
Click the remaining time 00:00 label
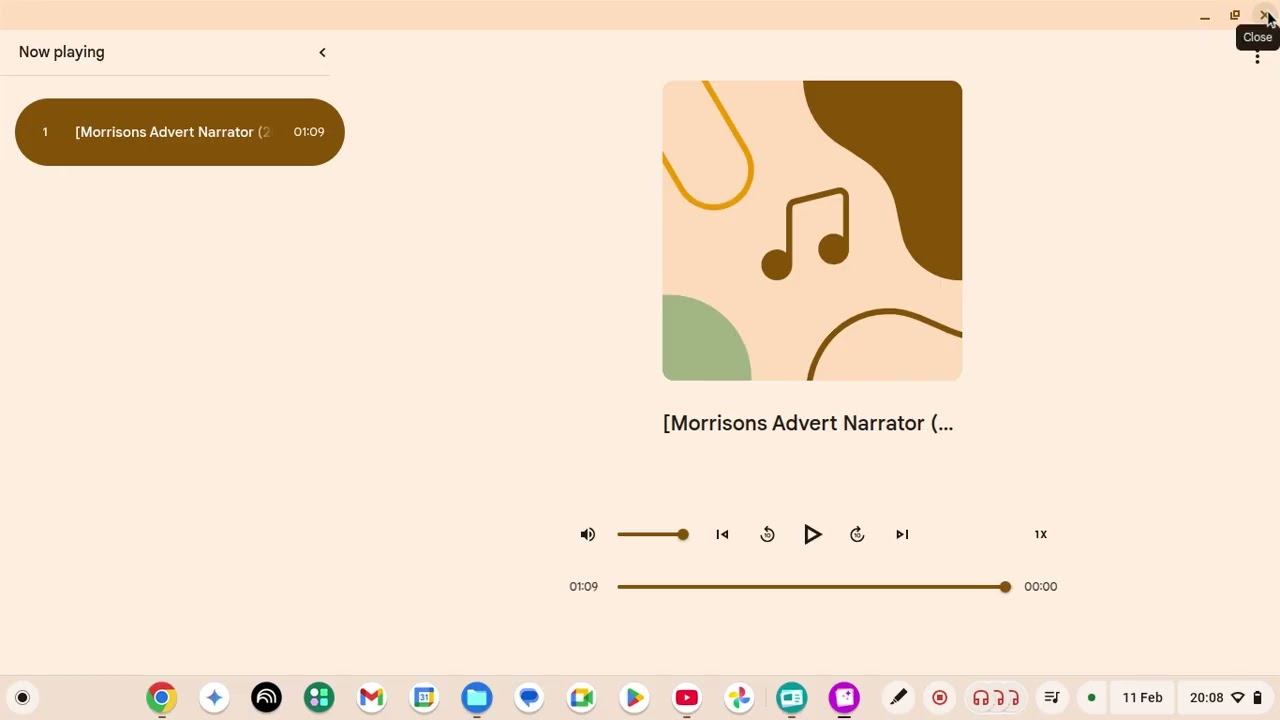[x=1040, y=586]
